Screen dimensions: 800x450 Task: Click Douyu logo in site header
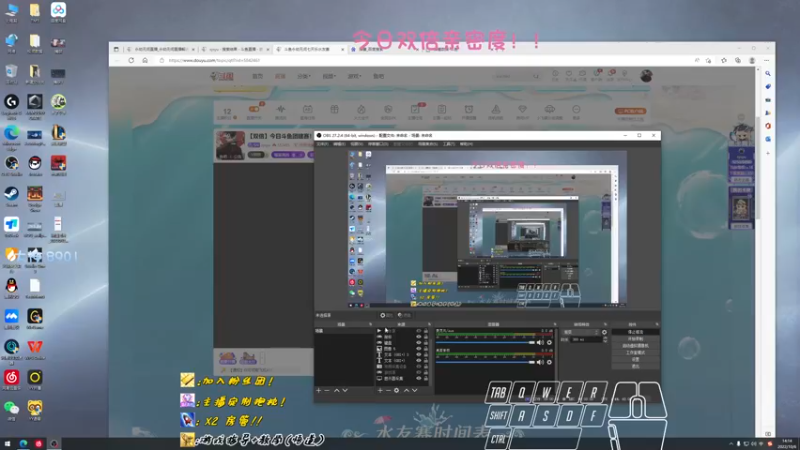click(x=222, y=77)
